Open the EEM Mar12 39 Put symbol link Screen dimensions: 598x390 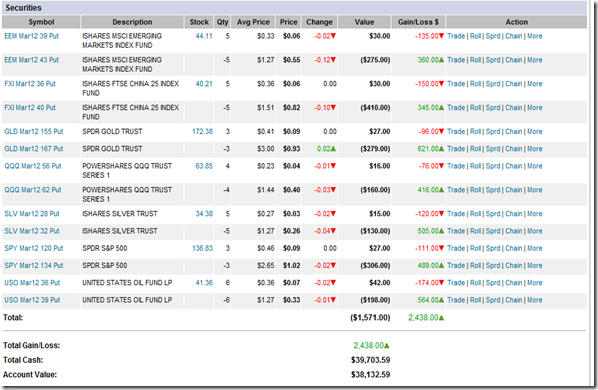pos(32,36)
